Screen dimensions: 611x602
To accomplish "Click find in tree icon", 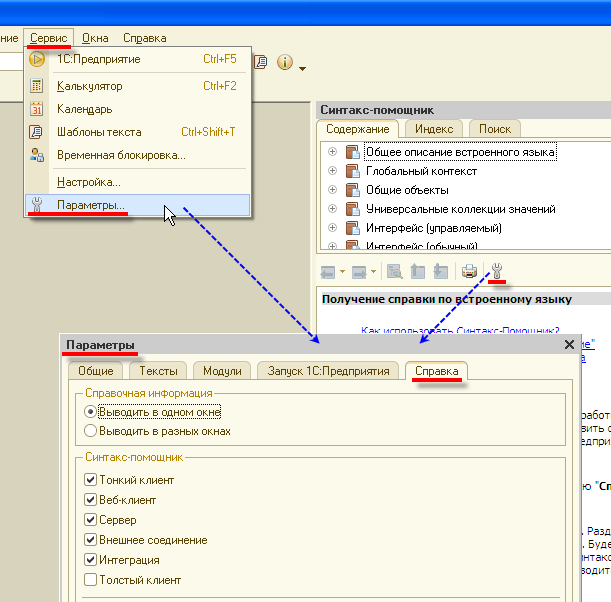I will coord(394,271).
